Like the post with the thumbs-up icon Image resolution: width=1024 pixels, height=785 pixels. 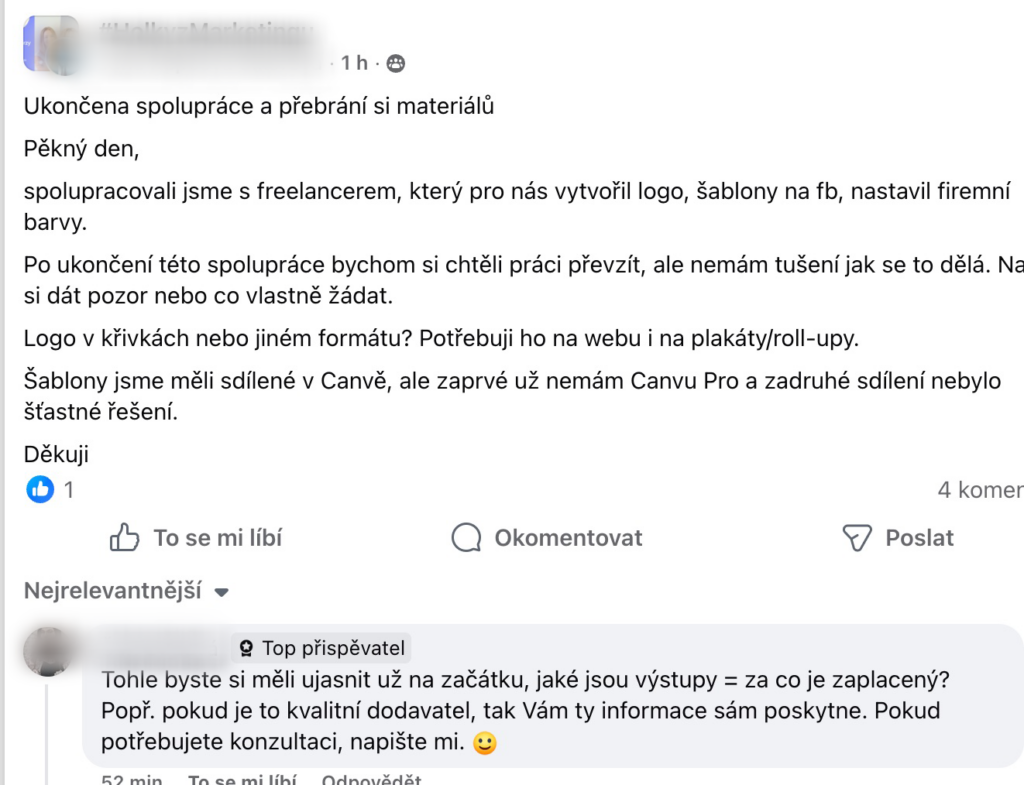click(124, 538)
